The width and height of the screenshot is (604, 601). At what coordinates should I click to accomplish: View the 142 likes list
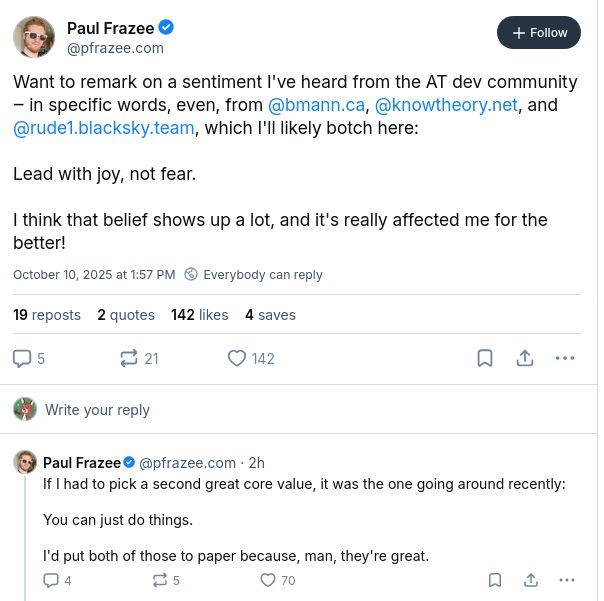(x=200, y=315)
